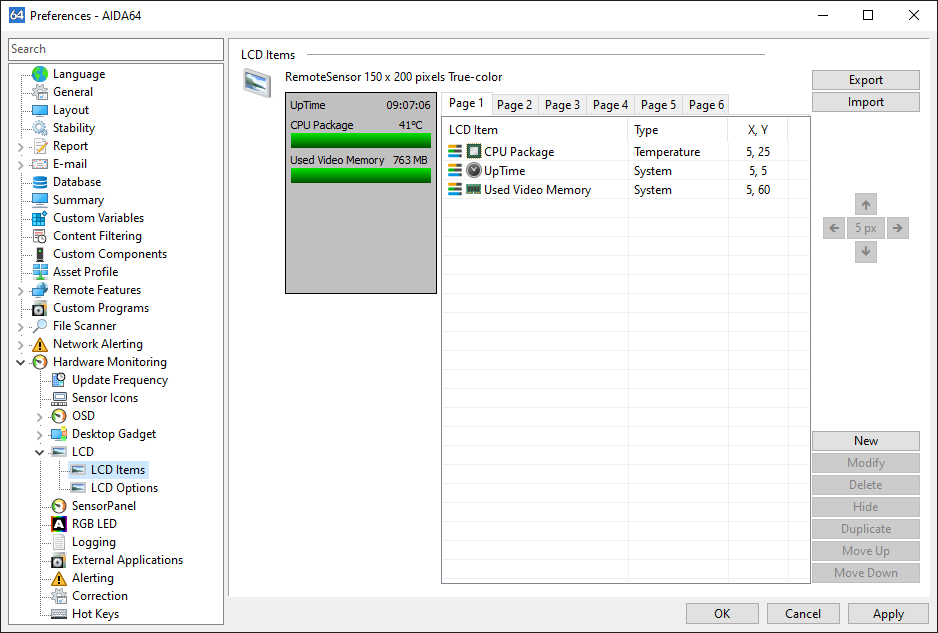Viewport: 938px width, 633px height.
Task: Expand the Desktop Gadget node
Action: [40, 434]
